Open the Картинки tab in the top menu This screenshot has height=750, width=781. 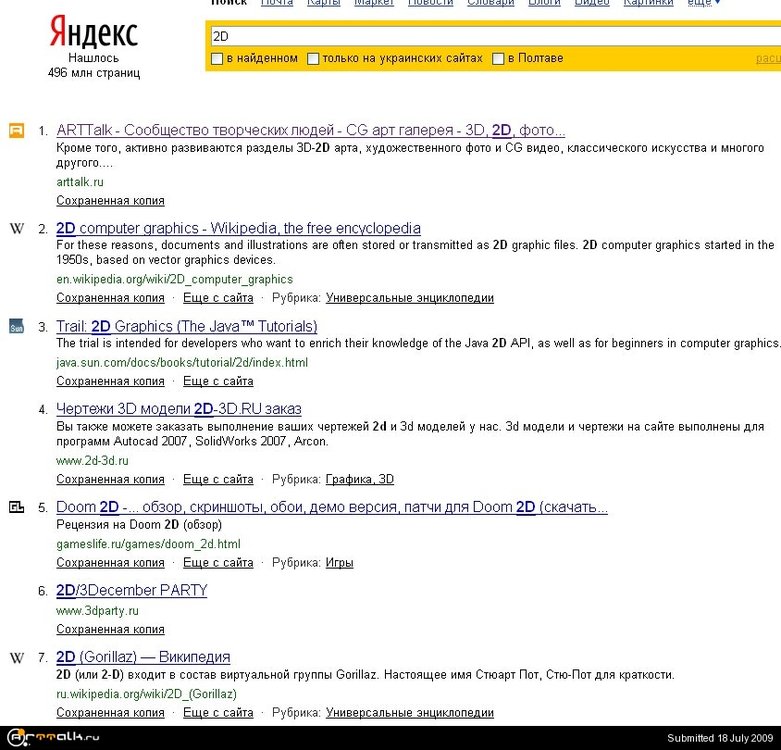(648, 3)
